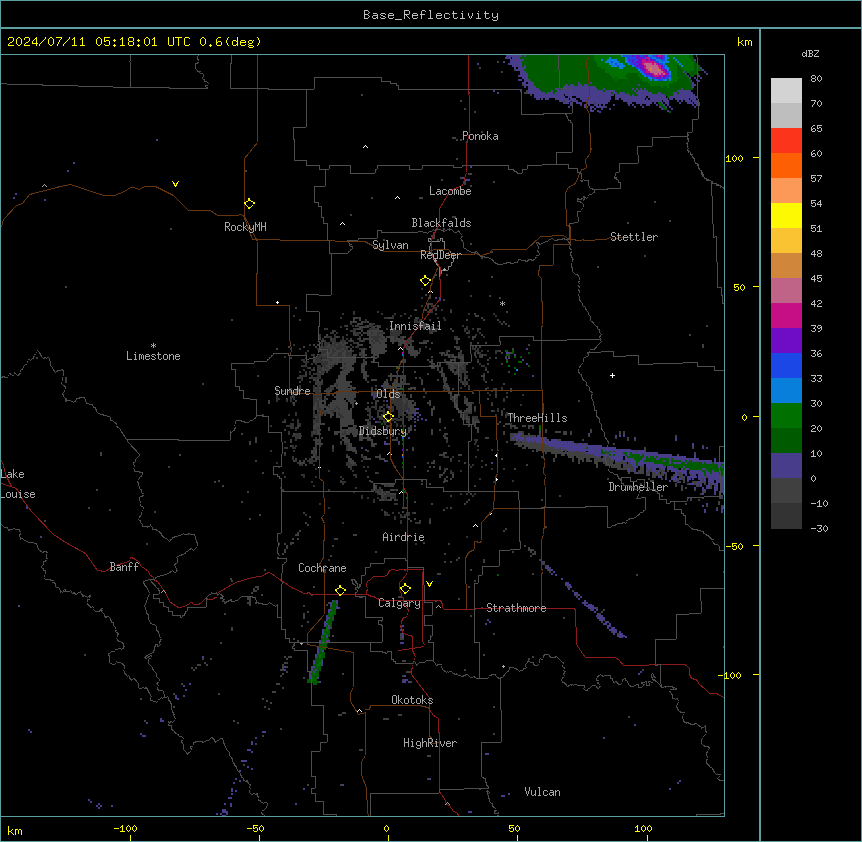Click the 80 dBZ scale value
Viewport: 862px width, 842px height.
816,79
